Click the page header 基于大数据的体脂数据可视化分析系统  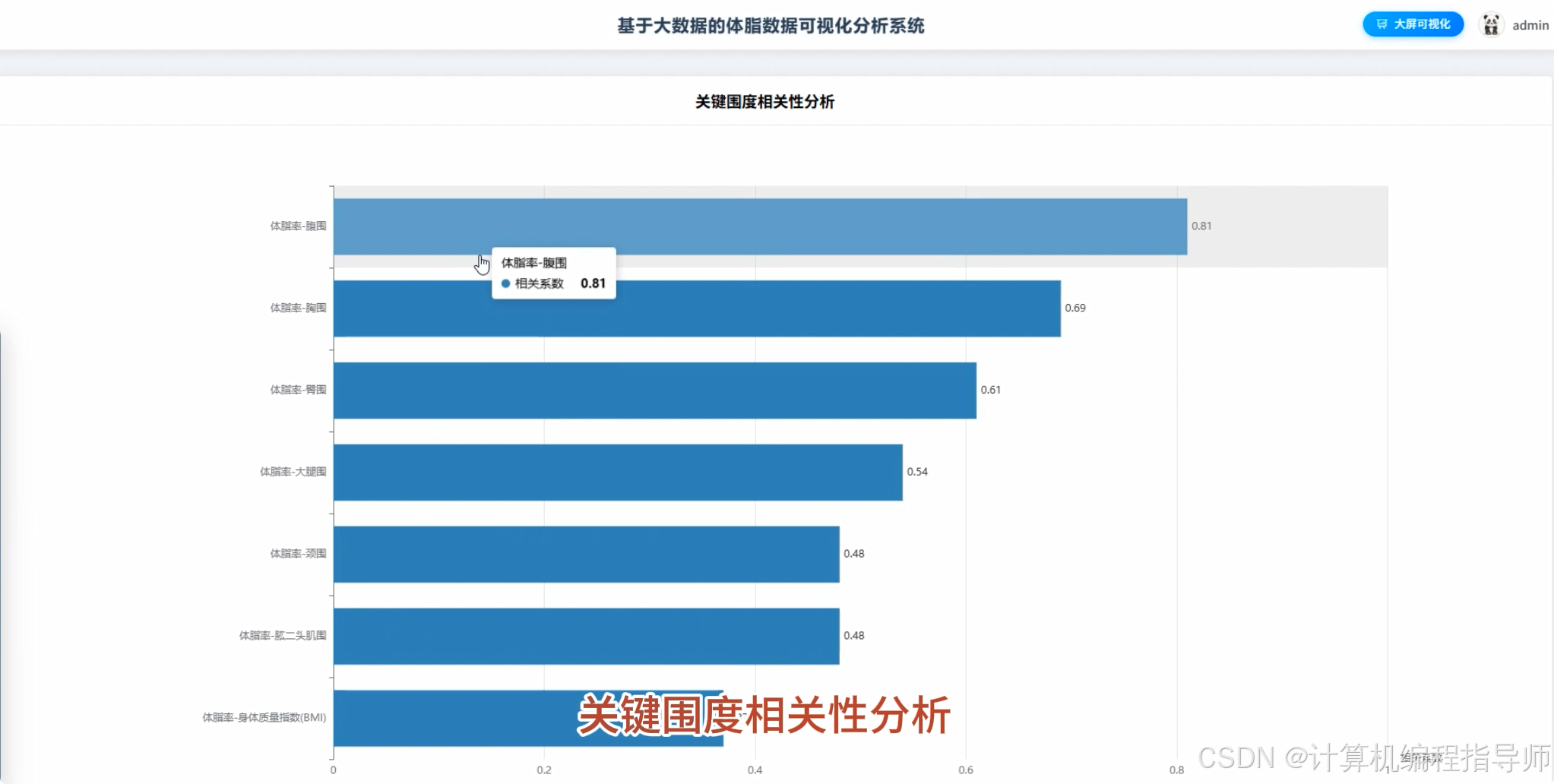pyautogui.click(x=771, y=25)
